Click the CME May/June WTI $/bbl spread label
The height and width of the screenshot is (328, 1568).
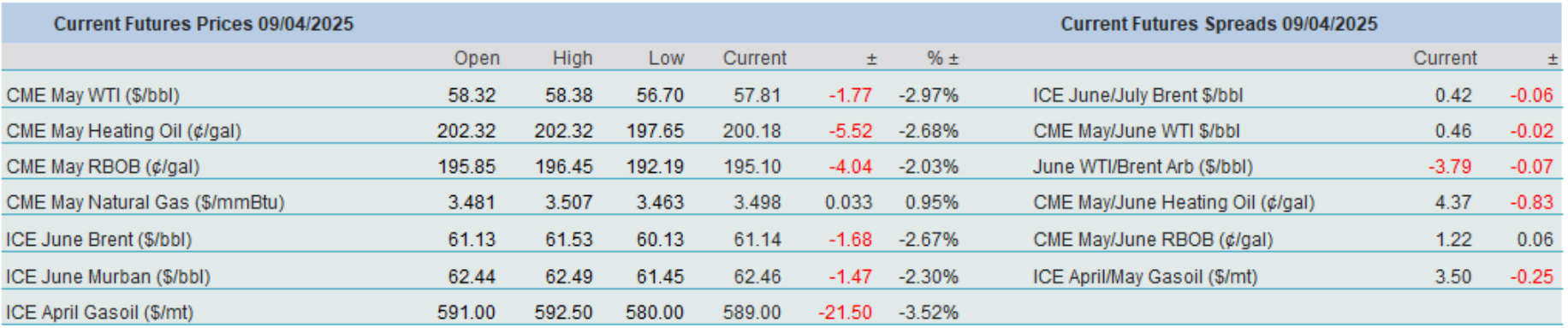1136,131
